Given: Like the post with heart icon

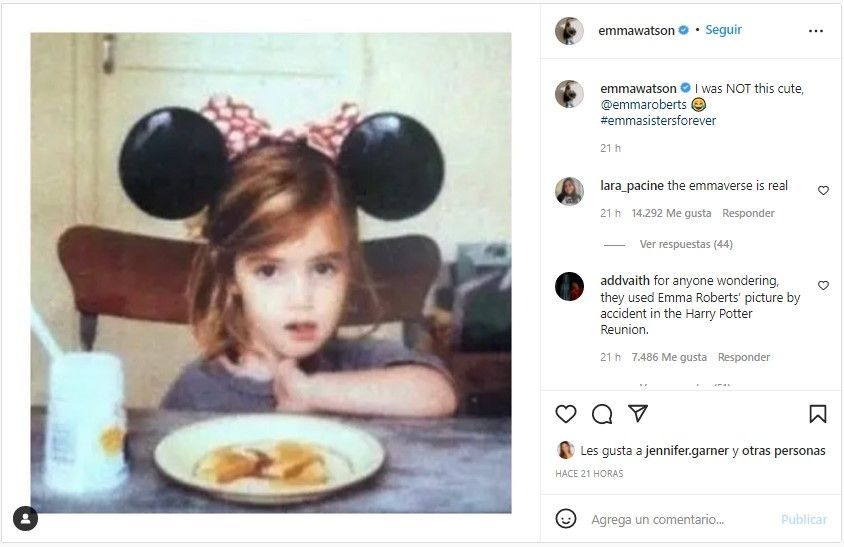Looking at the screenshot, I should (x=566, y=414).
